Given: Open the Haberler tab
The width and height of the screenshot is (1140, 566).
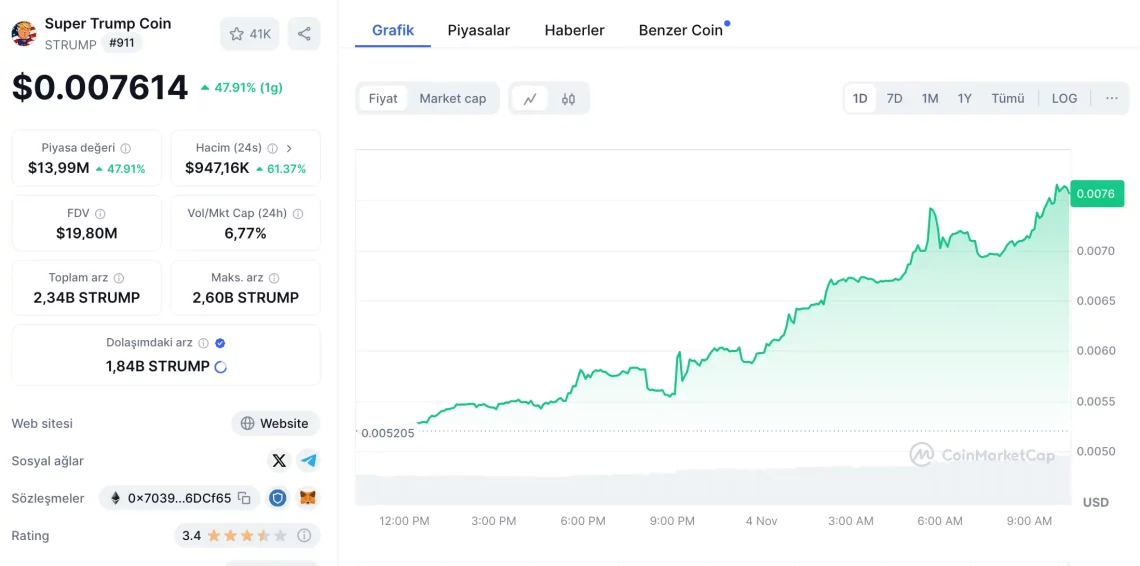Looking at the screenshot, I should pos(574,30).
